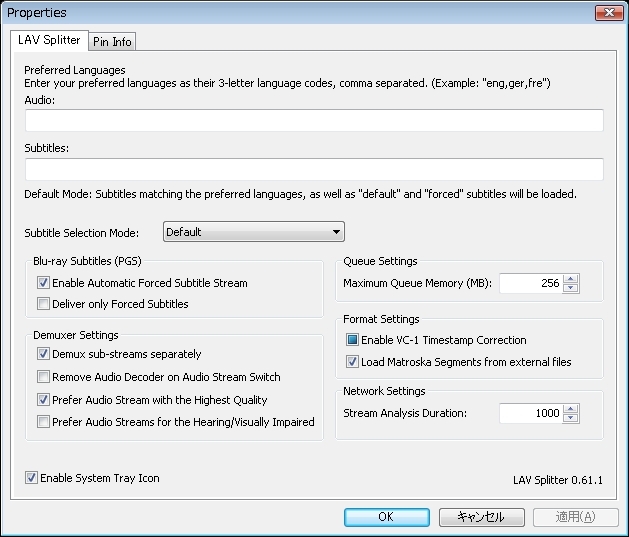Toggle Enable VC-1 Timestamp Correction checkbox
The image size is (629, 537).
pyautogui.click(x=352, y=340)
